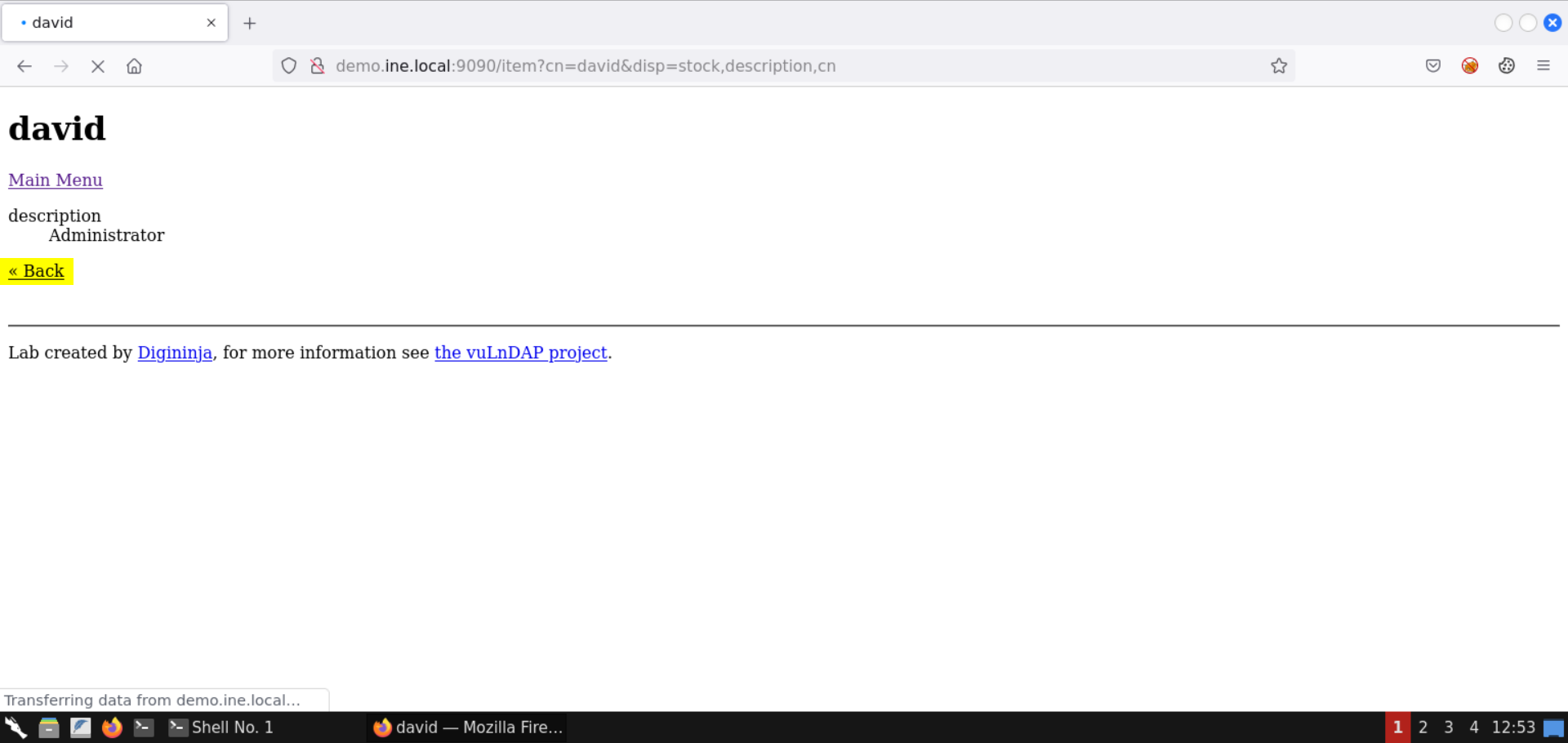Bookmark this page with the star icon

(x=1279, y=66)
